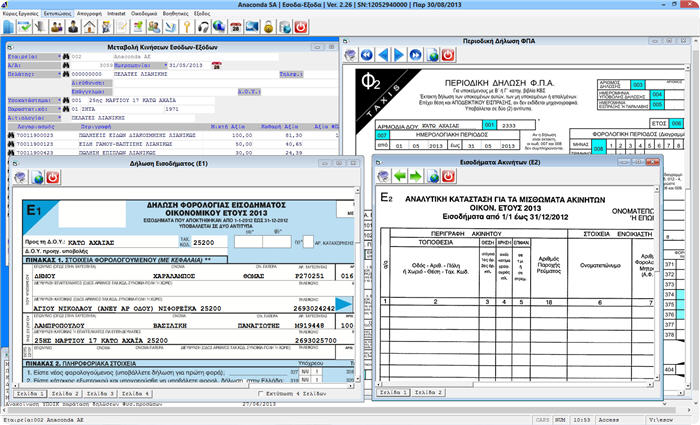The width and height of the screenshot is (700, 425).
Task: Click the red power button in ΦΠΑ window
Action: point(448,55)
